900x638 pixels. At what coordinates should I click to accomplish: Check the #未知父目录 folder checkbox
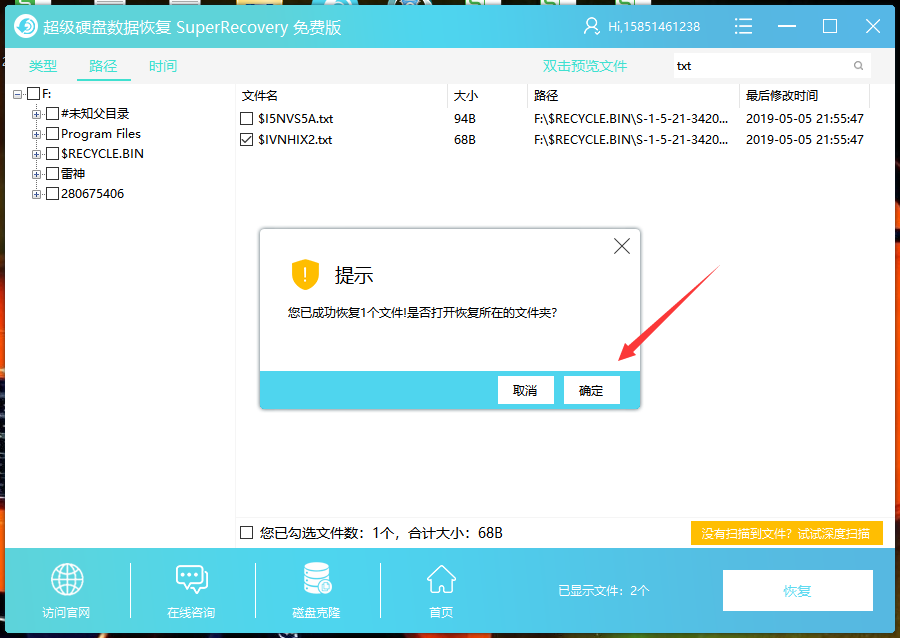(x=52, y=114)
